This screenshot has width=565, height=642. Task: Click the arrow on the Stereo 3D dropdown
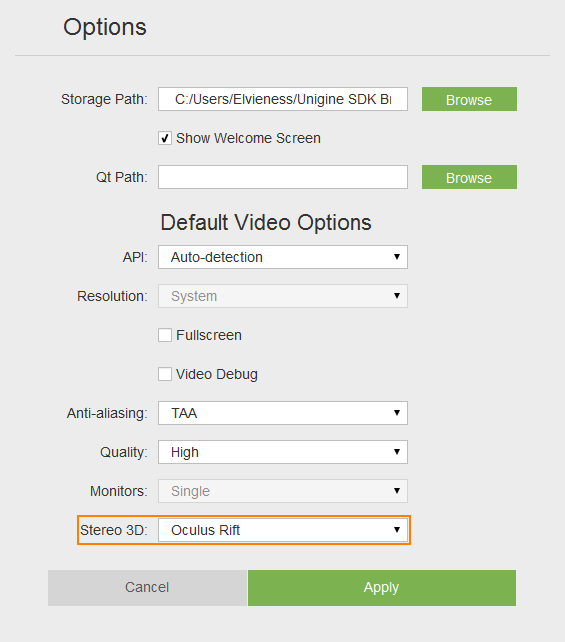pyautogui.click(x=397, y=530)
